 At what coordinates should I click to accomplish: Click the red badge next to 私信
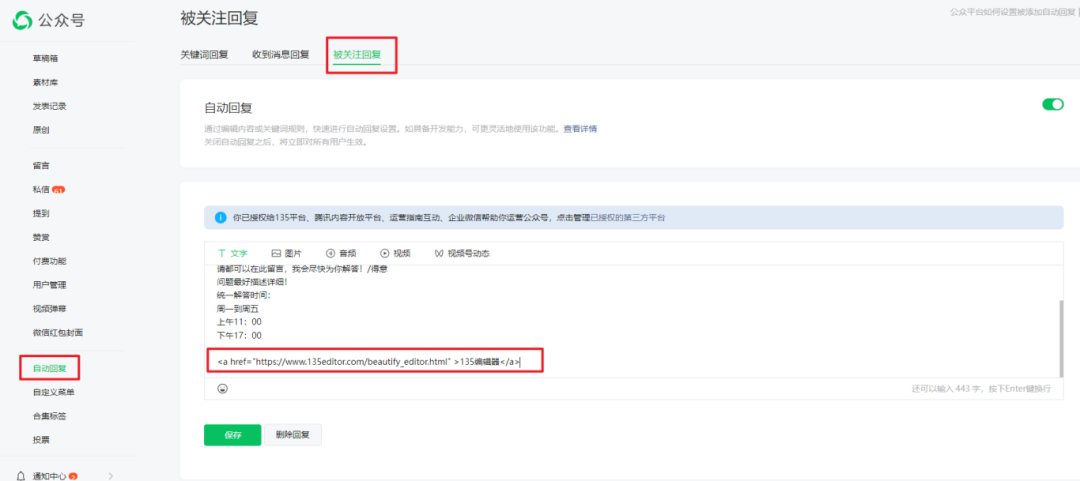59,190
